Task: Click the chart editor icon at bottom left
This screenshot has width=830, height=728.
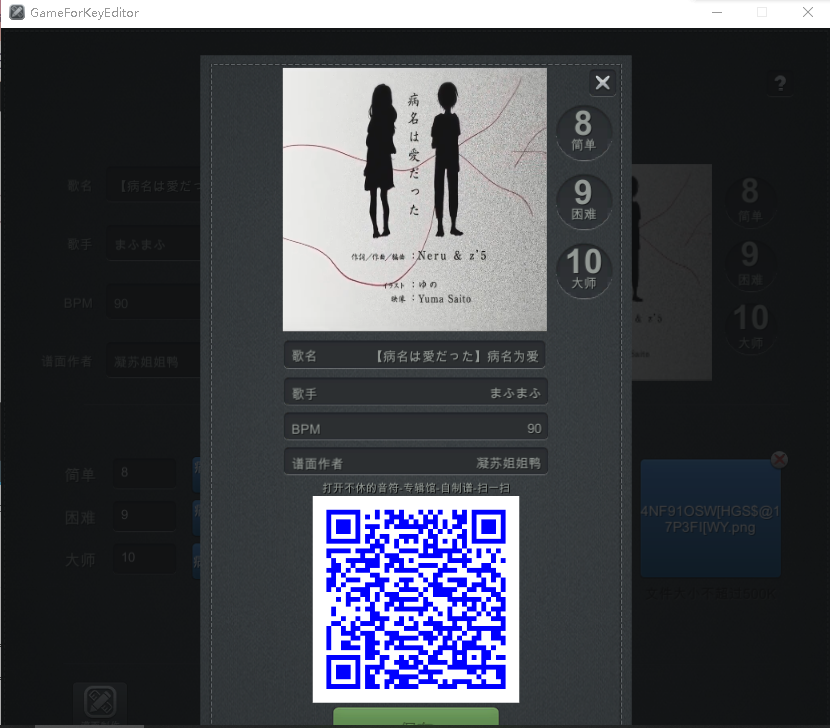Action: (x=100, y=702)
